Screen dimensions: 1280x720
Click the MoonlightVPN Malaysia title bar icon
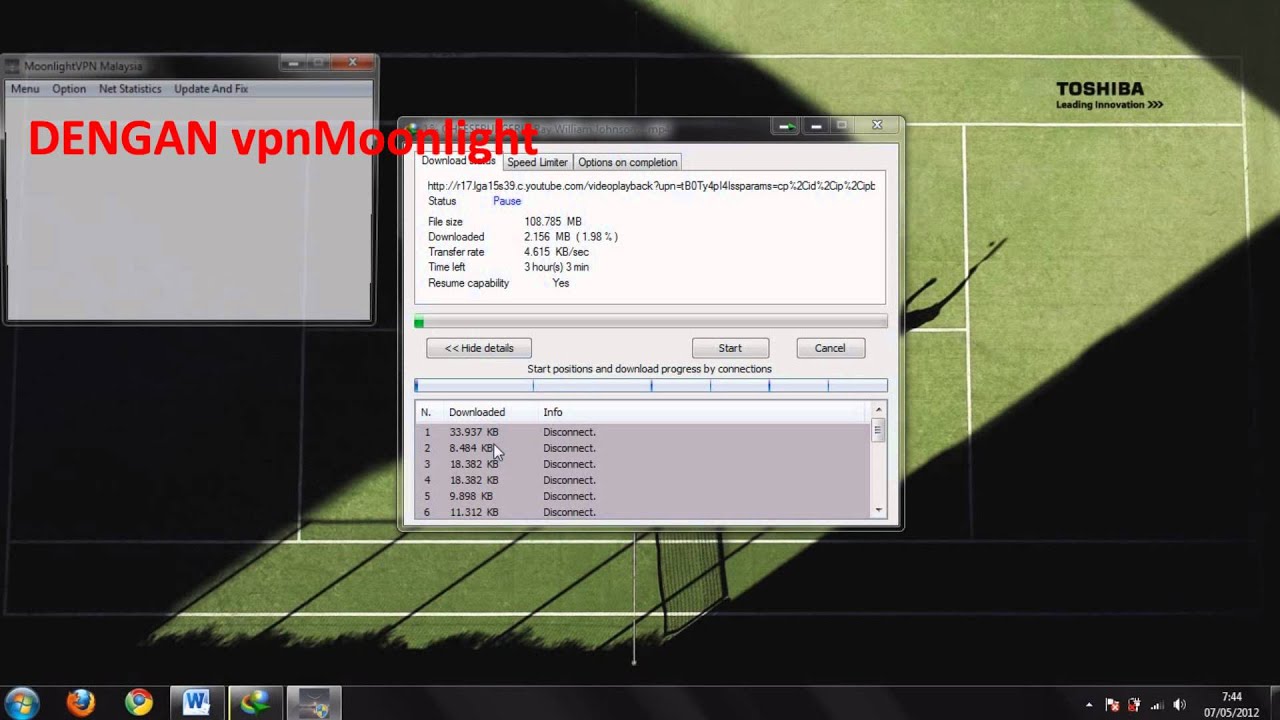(12, 66)
